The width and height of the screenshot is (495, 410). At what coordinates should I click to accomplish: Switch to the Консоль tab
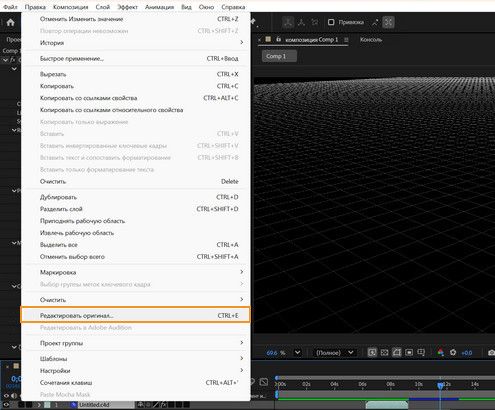371,39
